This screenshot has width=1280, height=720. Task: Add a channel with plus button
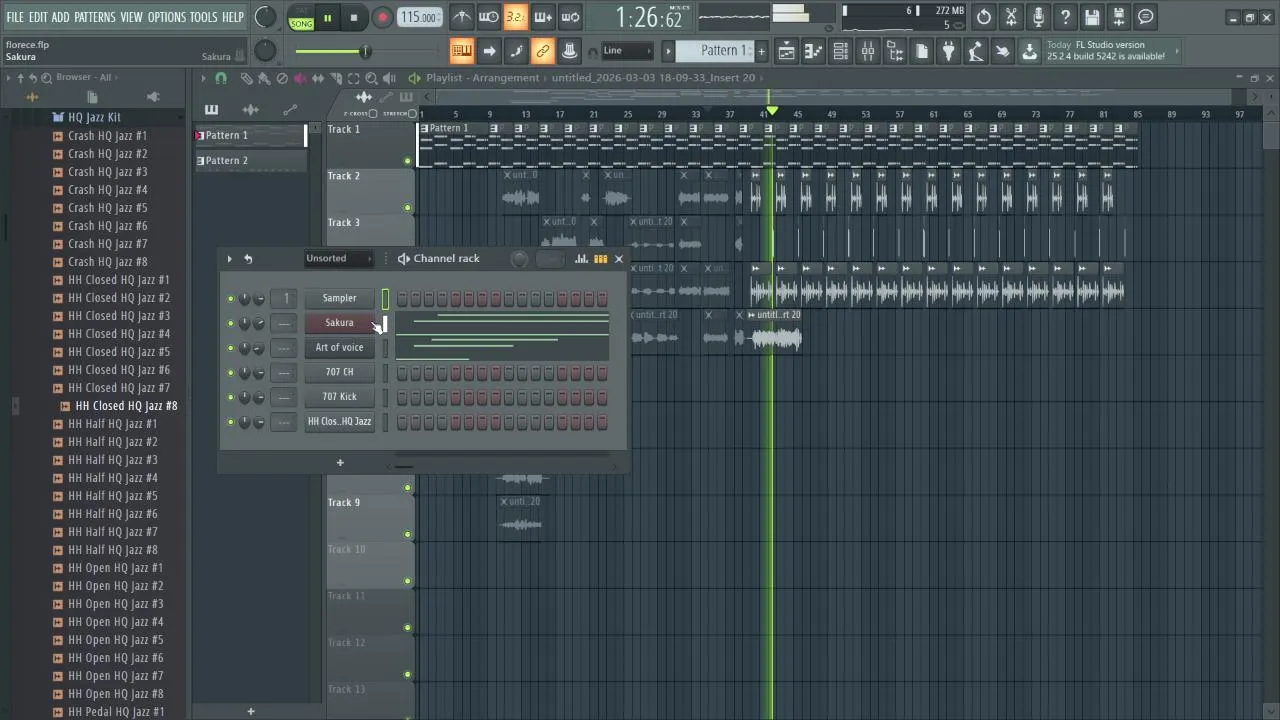(x=340, y=462)
